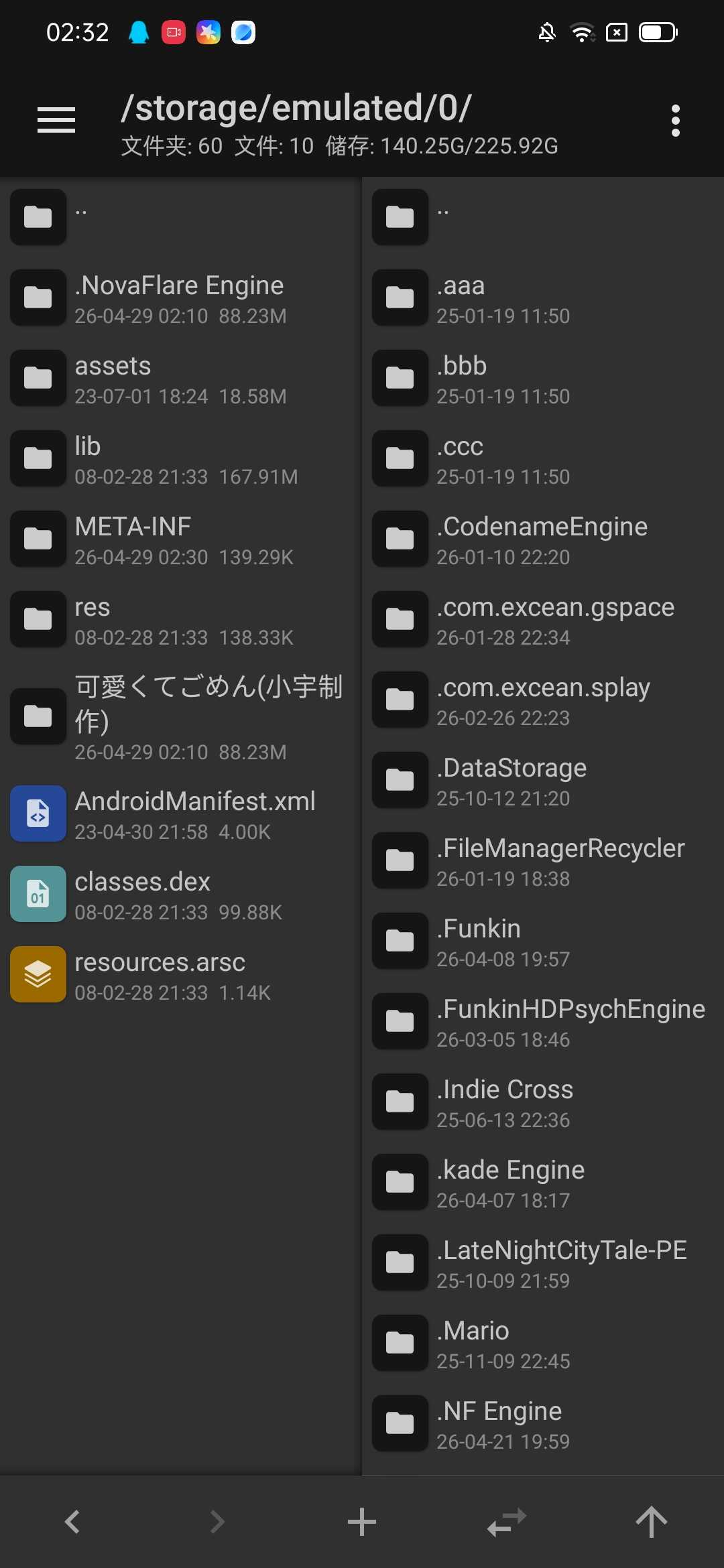Open the .FunkinHDPsychEngine folder

[x=570, y=1021]
